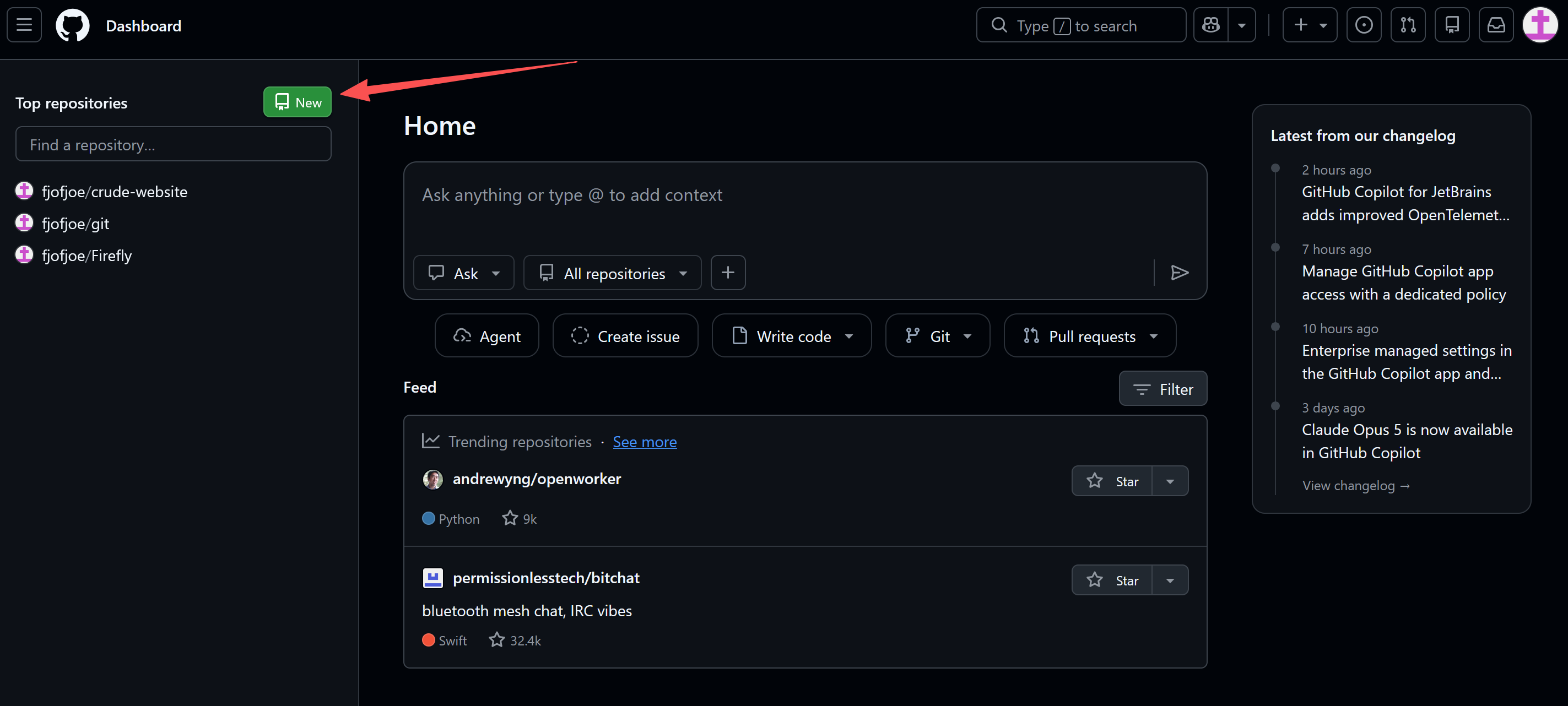
Task: Click permissionlesstech avatar thumbnail
Action: pos(433,578)
